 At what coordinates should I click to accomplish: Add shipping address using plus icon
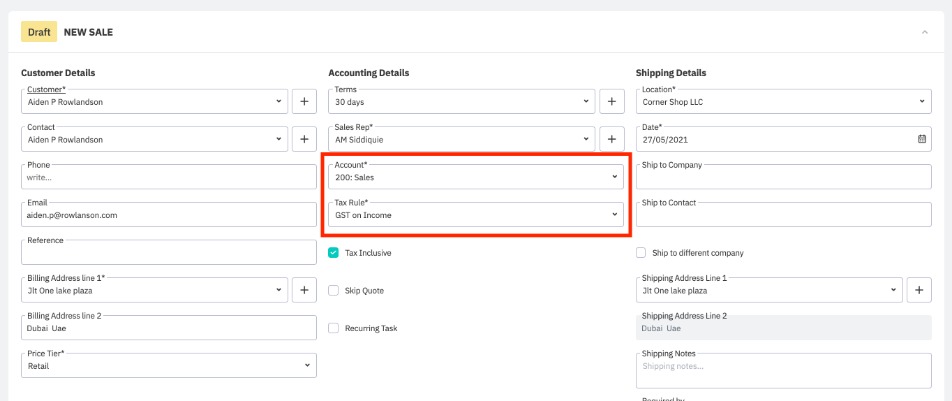point(919,290)
